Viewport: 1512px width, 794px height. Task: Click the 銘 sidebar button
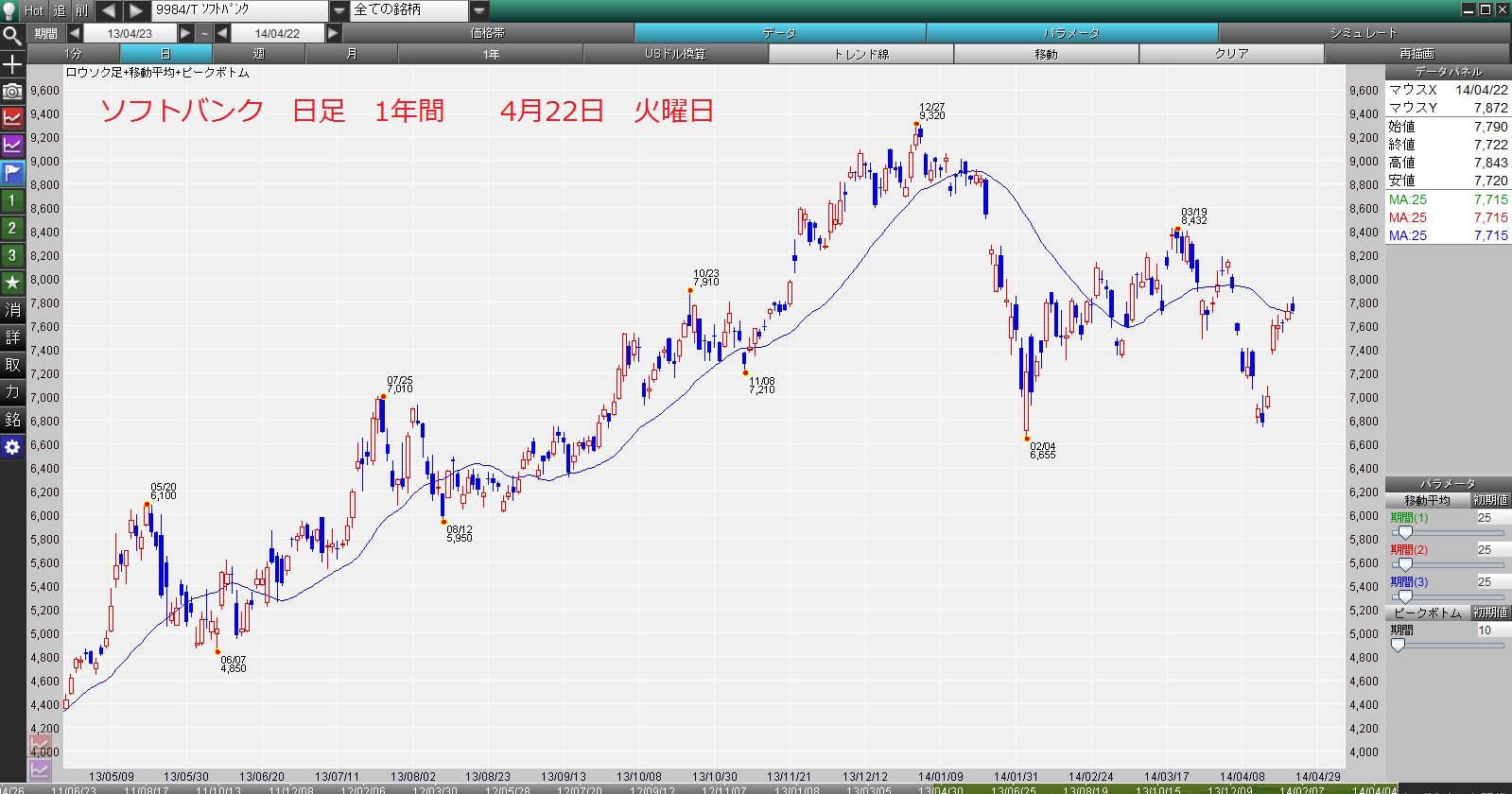12,420
